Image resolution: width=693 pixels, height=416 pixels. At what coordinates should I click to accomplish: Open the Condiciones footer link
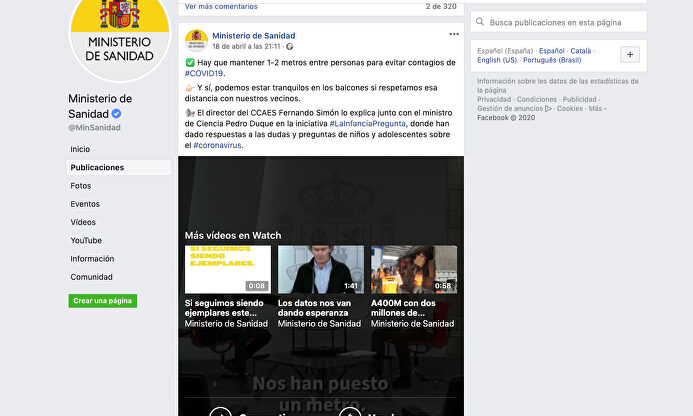[537, 99]
